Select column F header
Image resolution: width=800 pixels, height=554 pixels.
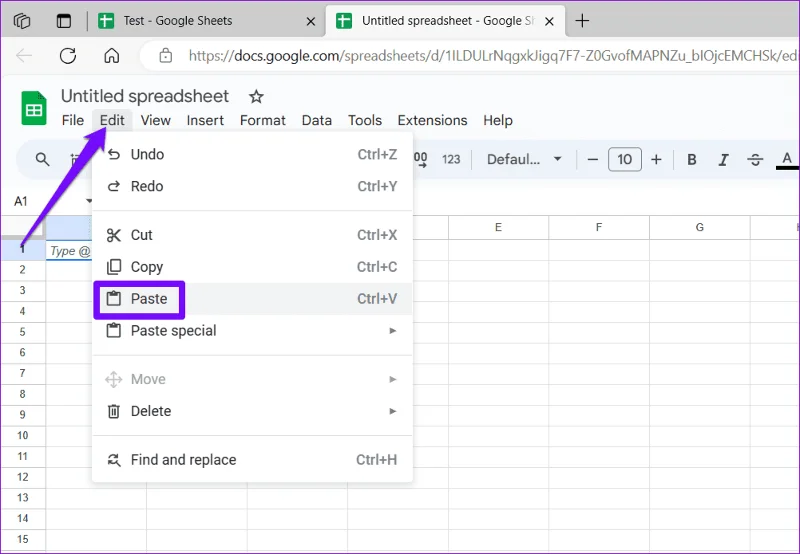click(x=599, y=227)
